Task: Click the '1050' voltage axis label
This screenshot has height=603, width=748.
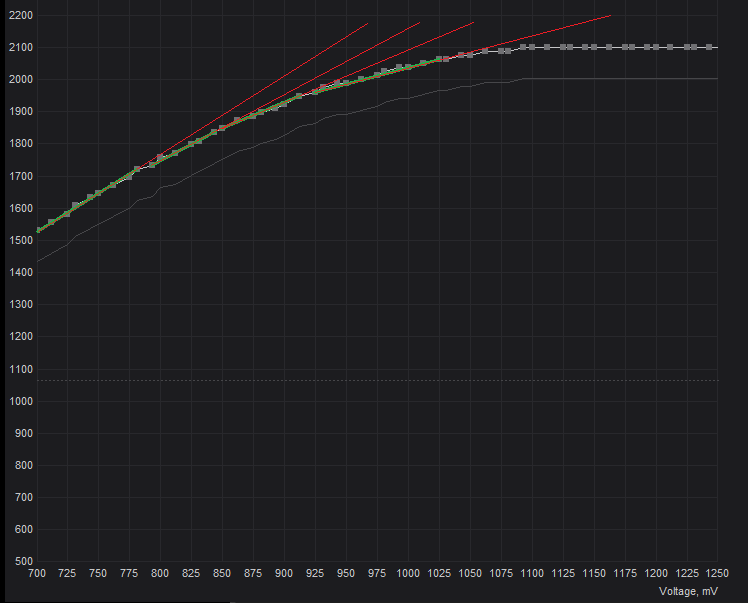Action: (470, 573)
